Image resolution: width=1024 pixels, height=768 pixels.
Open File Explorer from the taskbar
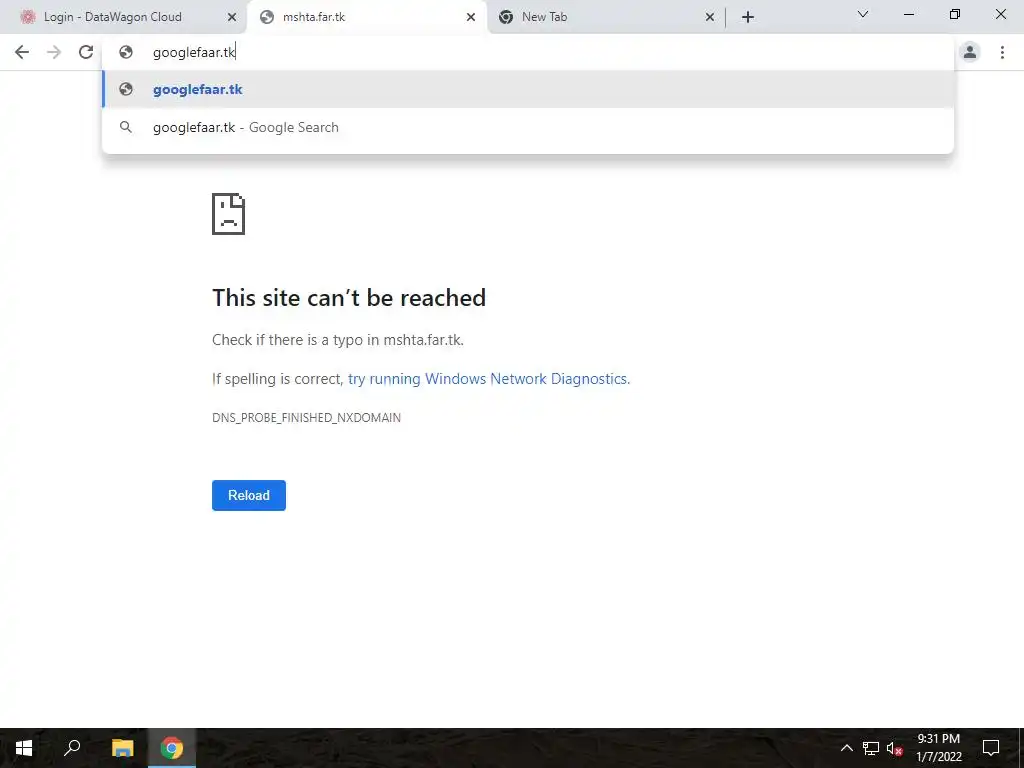click(x=122, y=748)
